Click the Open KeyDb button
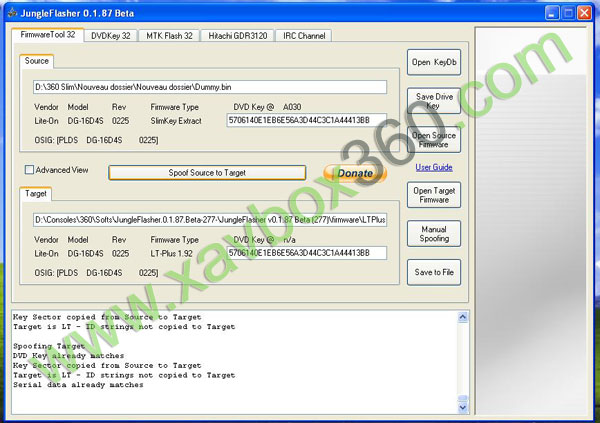The width and height of the screenshot is (600, 423). click(x=434, y=62)
